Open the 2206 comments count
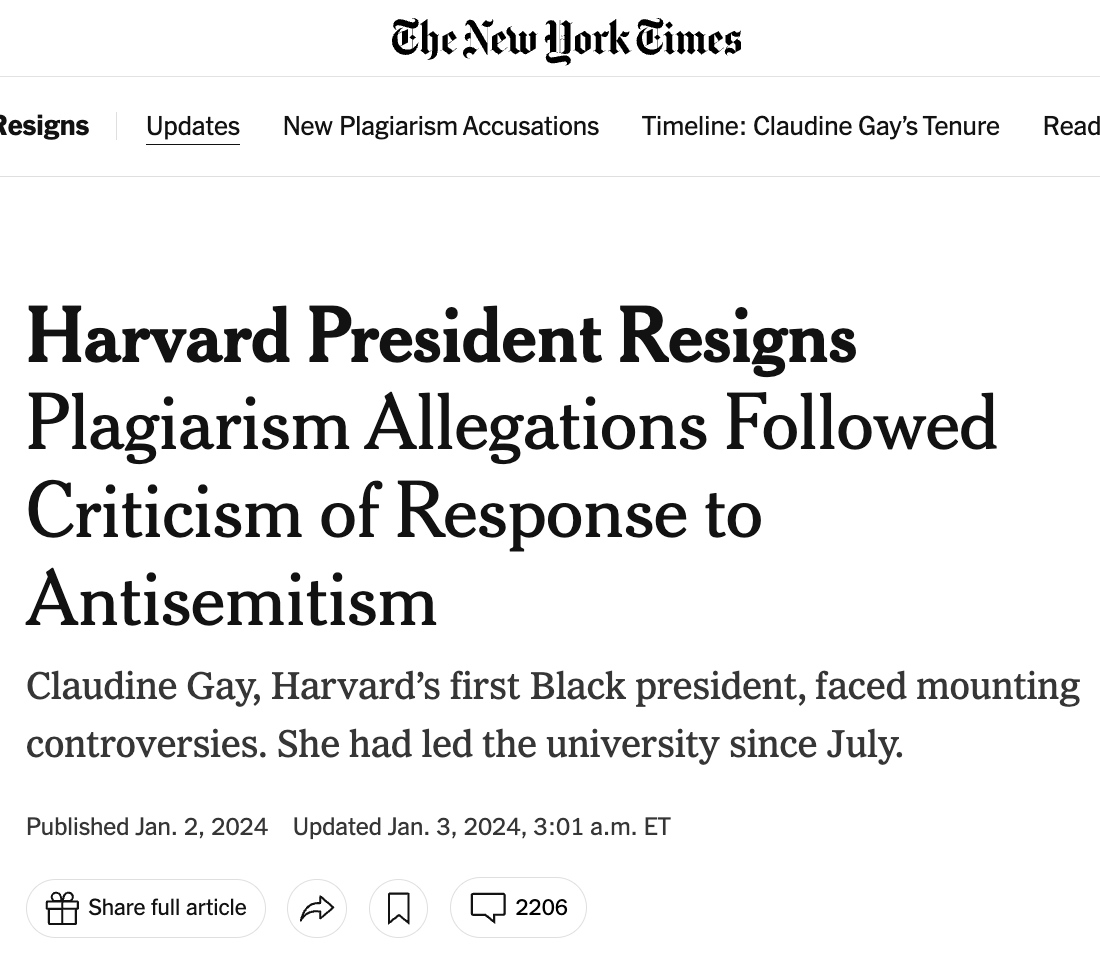 pos(541,908)
